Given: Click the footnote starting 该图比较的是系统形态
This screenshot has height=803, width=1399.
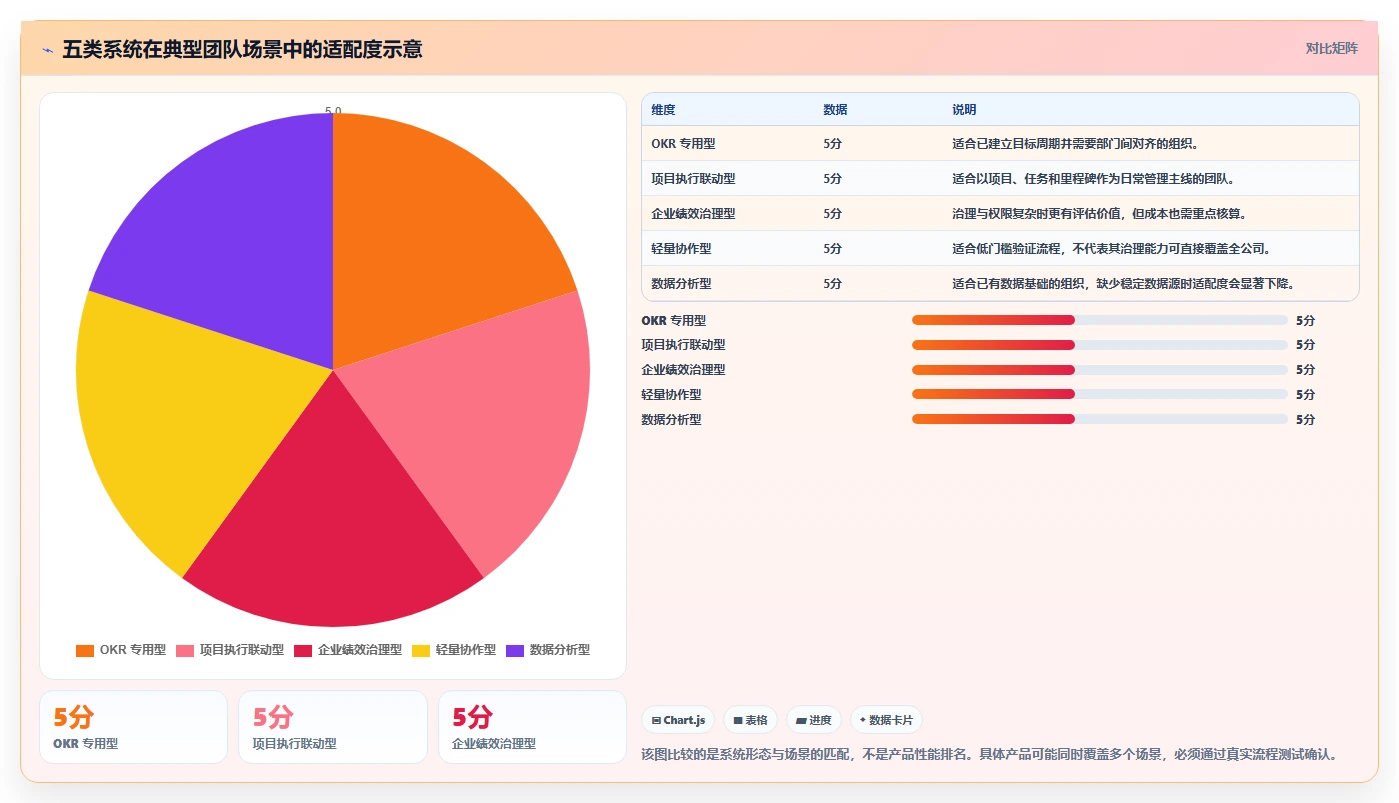Looking at the screenshot, I should [989, 754].
